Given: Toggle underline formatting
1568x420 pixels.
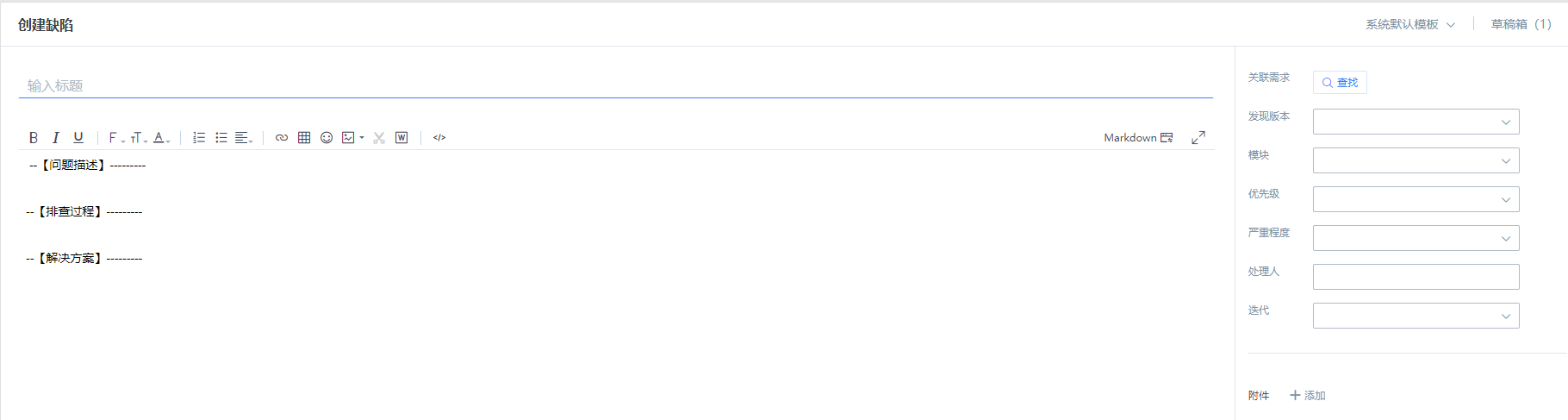Looking at the screenshot, I should pyautogui.click(x=78, y=138).
